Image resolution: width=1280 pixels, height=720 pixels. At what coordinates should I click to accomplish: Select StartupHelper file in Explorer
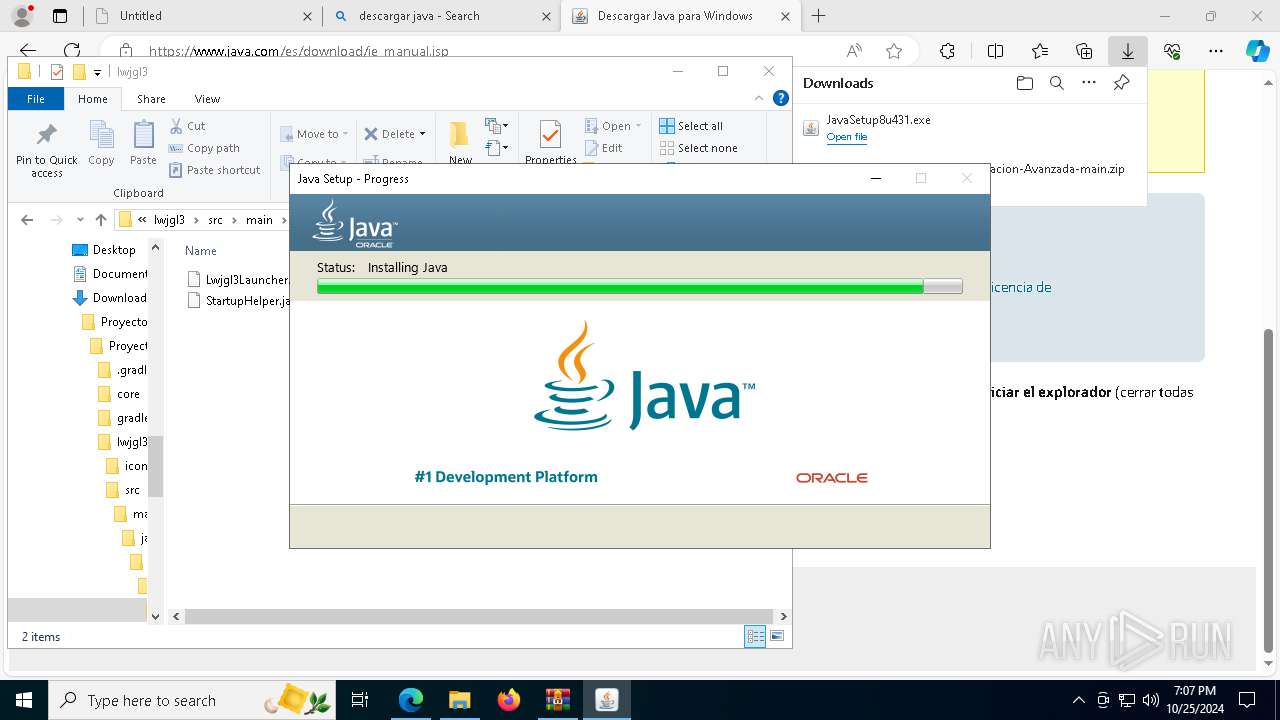238,301
